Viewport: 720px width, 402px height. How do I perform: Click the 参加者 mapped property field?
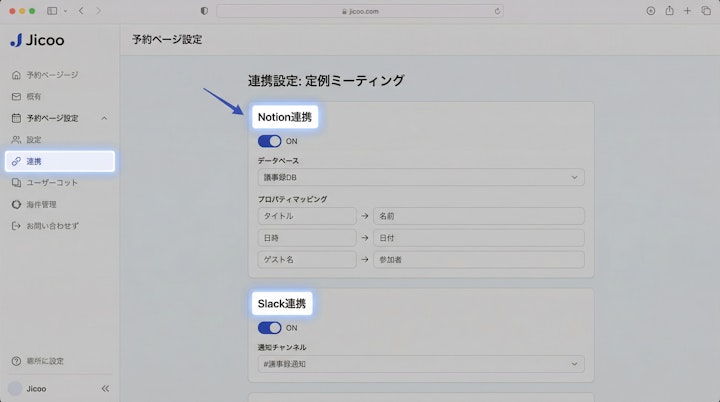click(x=478, y=260)
